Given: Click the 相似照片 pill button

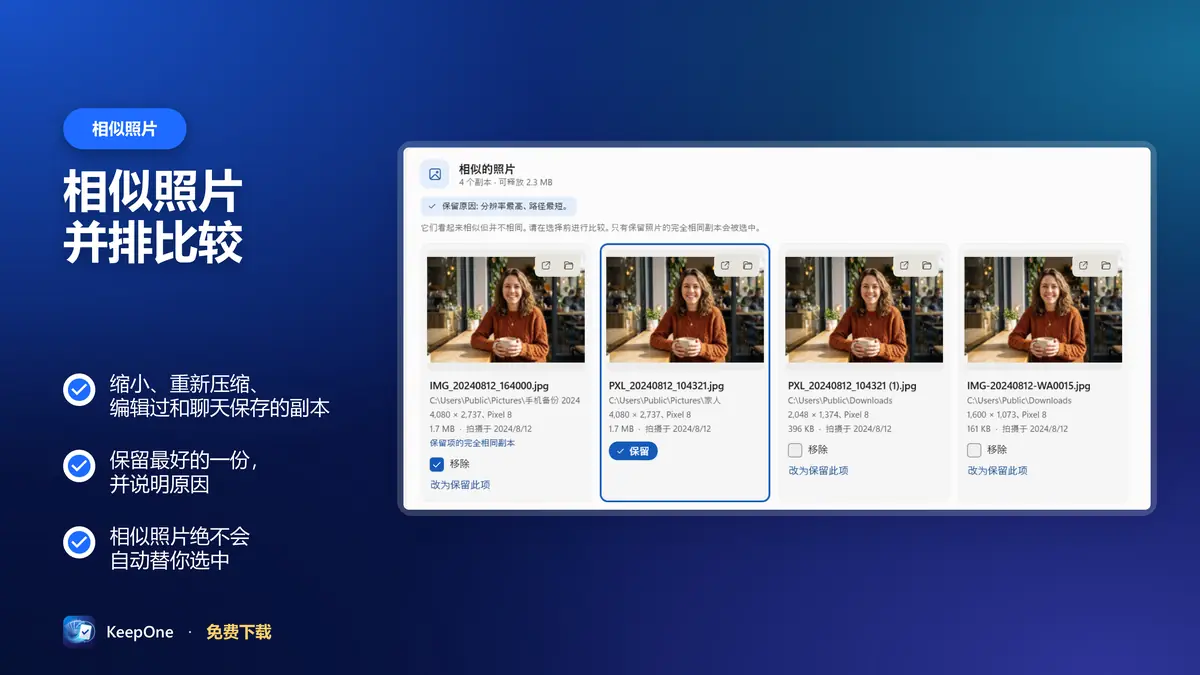Looking at the screenshot, I should 125,129.
